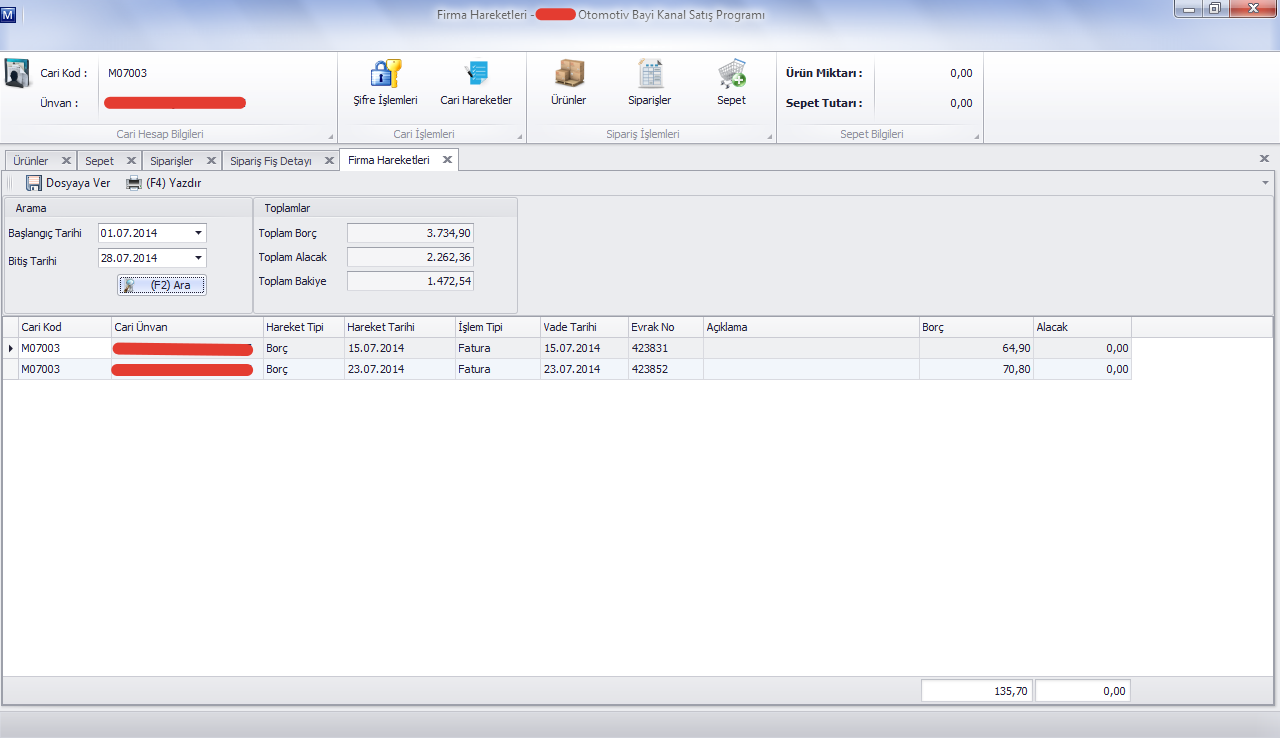Click the (F4) Yazdır printer icon
The image size is (1280, 738).
(134, 183)
